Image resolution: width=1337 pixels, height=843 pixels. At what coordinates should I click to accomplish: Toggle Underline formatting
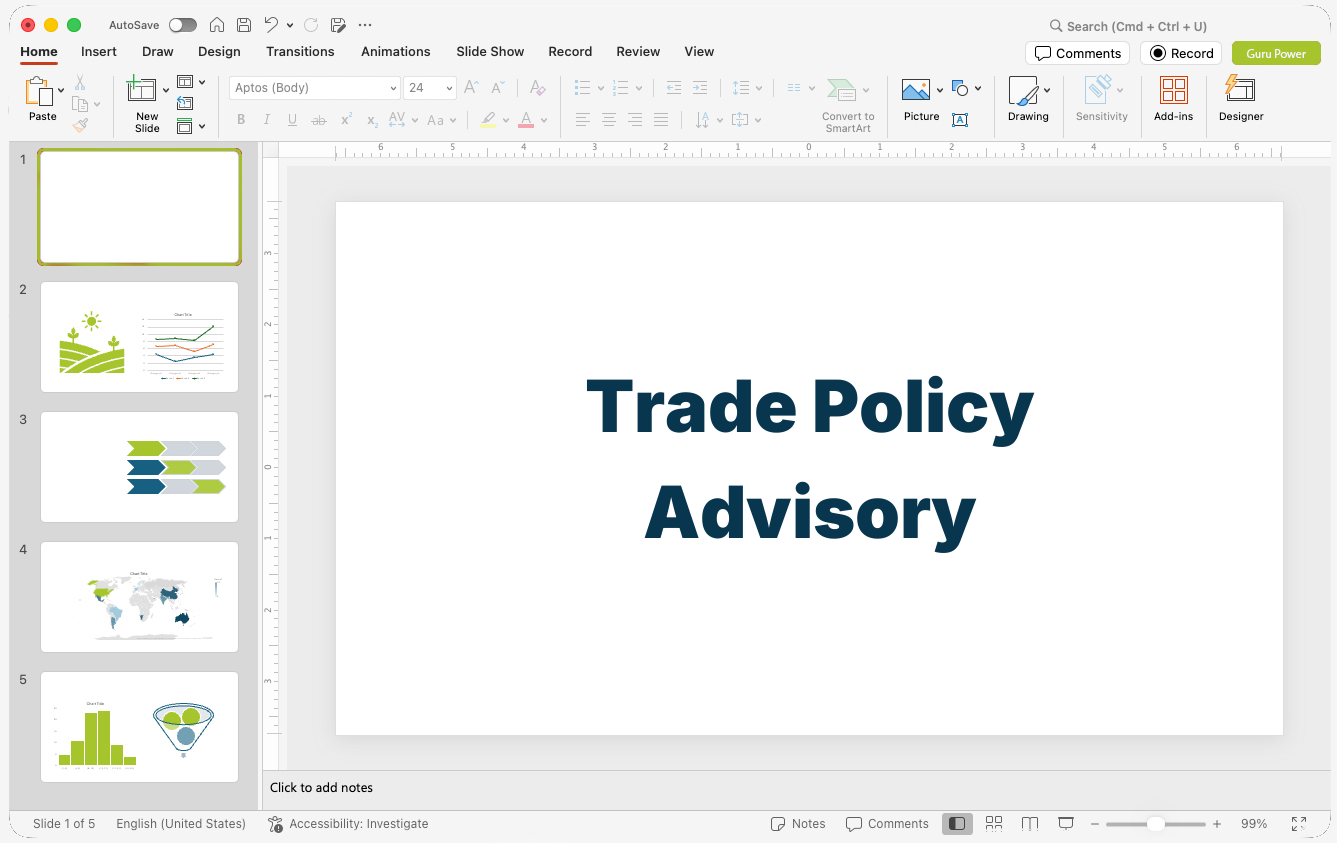coord(292,120)
